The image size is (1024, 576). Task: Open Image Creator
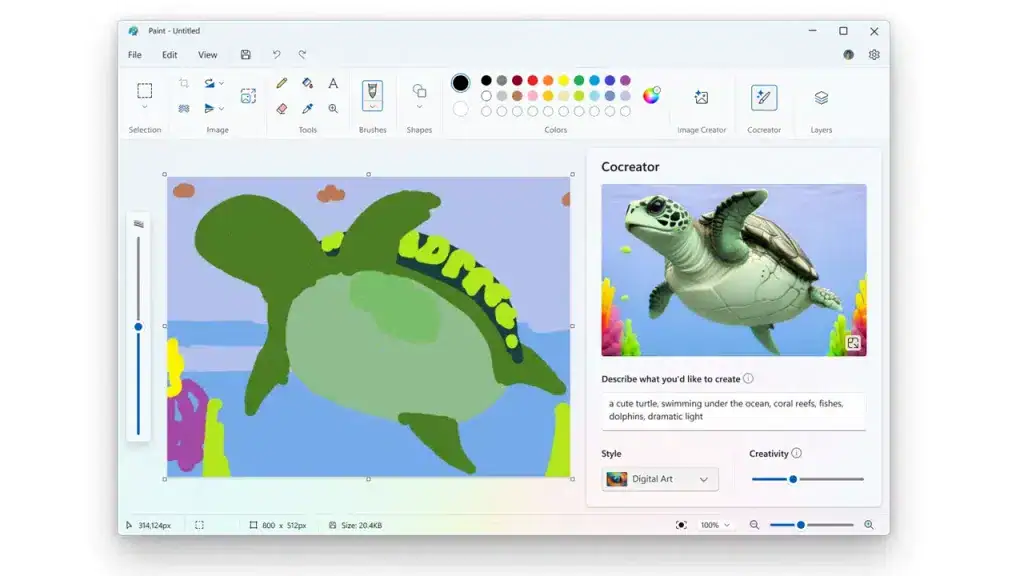click(x=701, y=96)
